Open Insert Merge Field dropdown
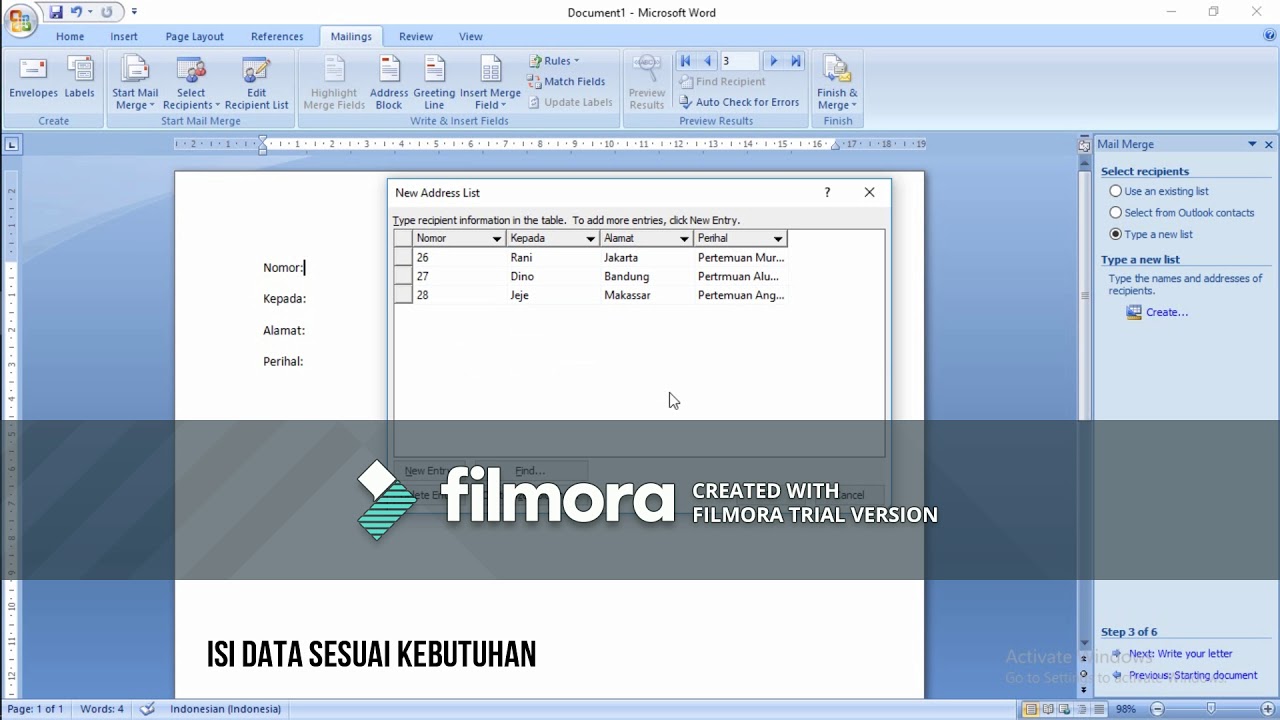Image resolution: width=1280 pixels, height=720 pixels. pos(490,83)
